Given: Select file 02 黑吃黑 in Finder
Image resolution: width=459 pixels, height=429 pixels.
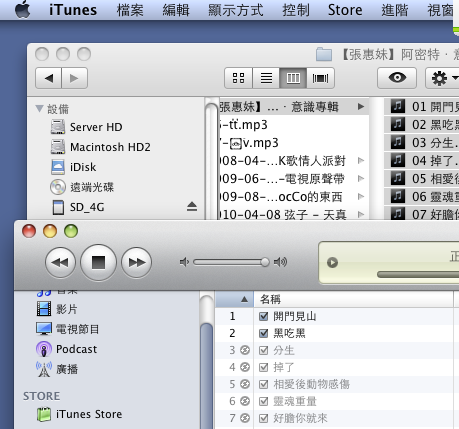Looking at the screenshot, I should [422, 125].
